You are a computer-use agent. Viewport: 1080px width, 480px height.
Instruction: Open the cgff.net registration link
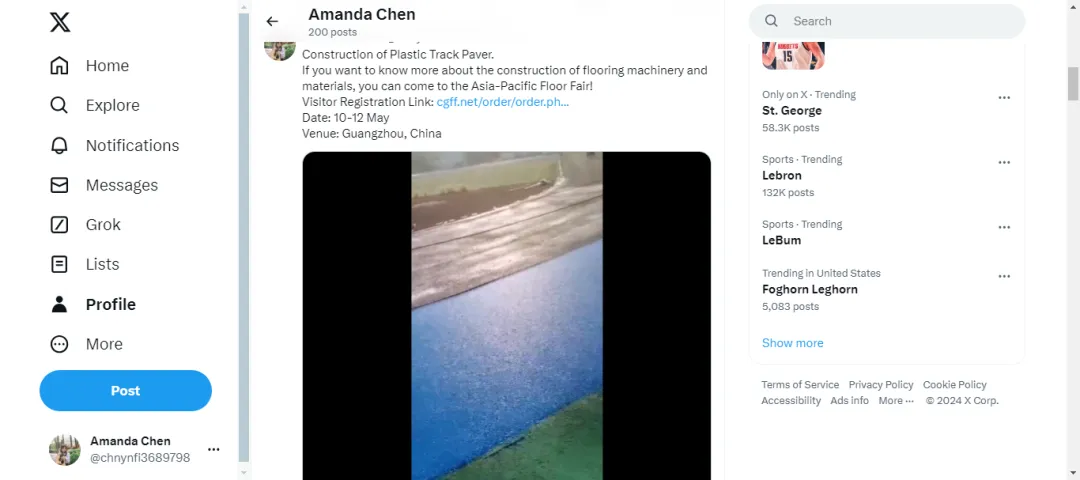[x=503, y=102]
